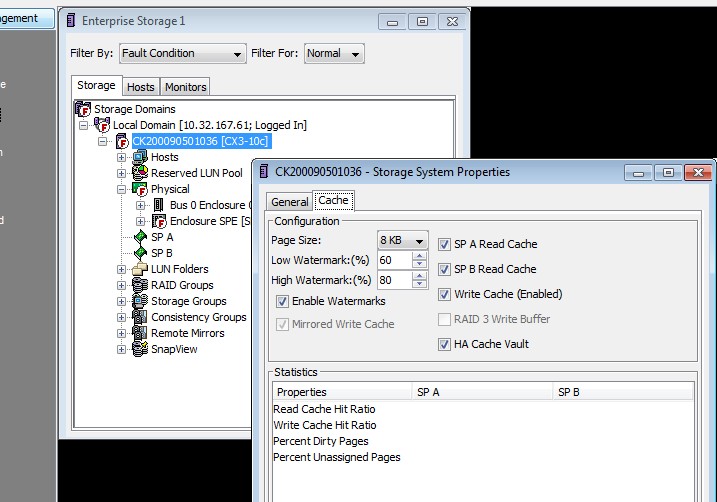The height and width of the screenshot is (502, 717).
Task: Expand the SnapView node
Action: [121, 349]
